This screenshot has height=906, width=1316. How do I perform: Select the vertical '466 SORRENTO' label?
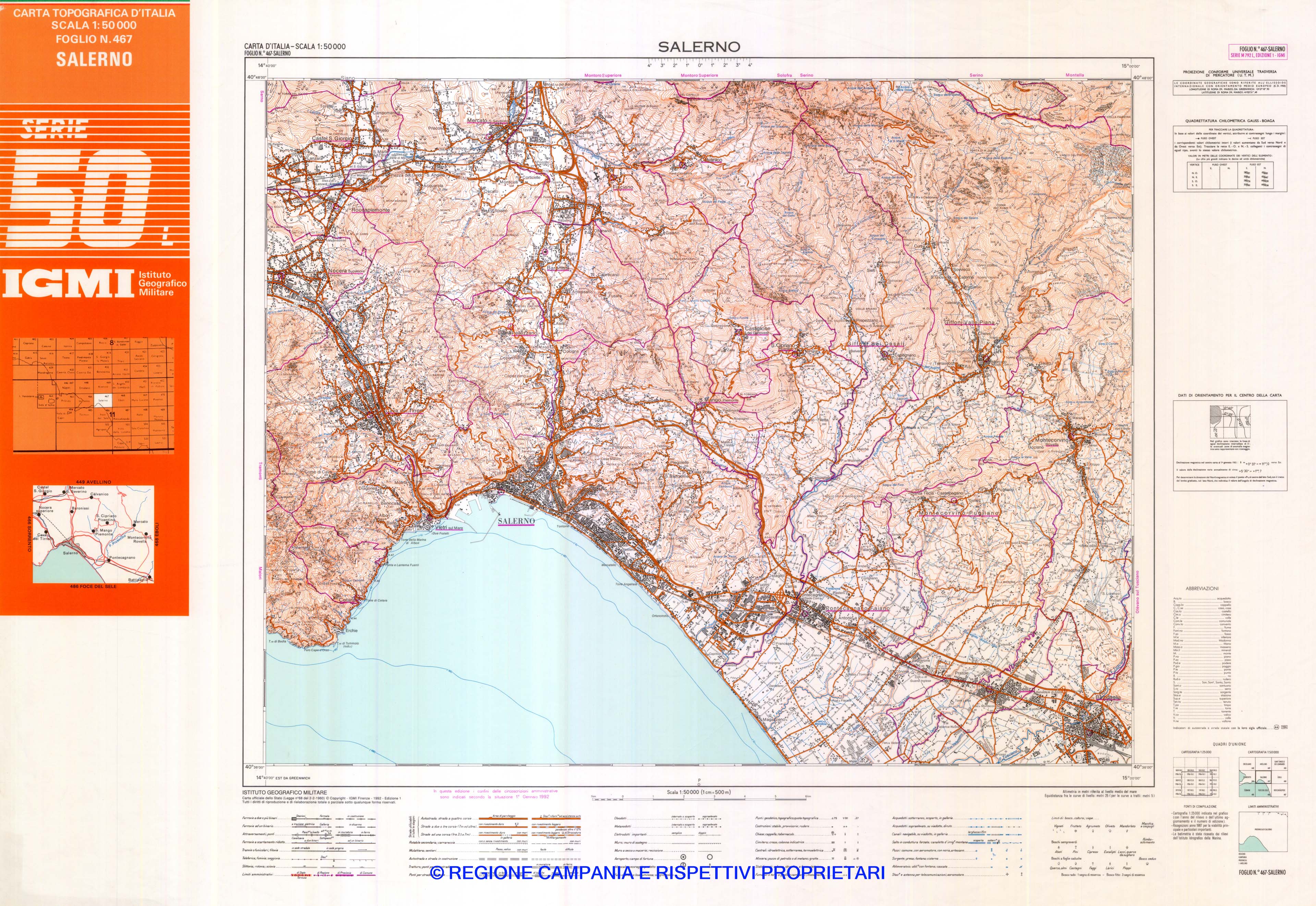pos(29,534)
